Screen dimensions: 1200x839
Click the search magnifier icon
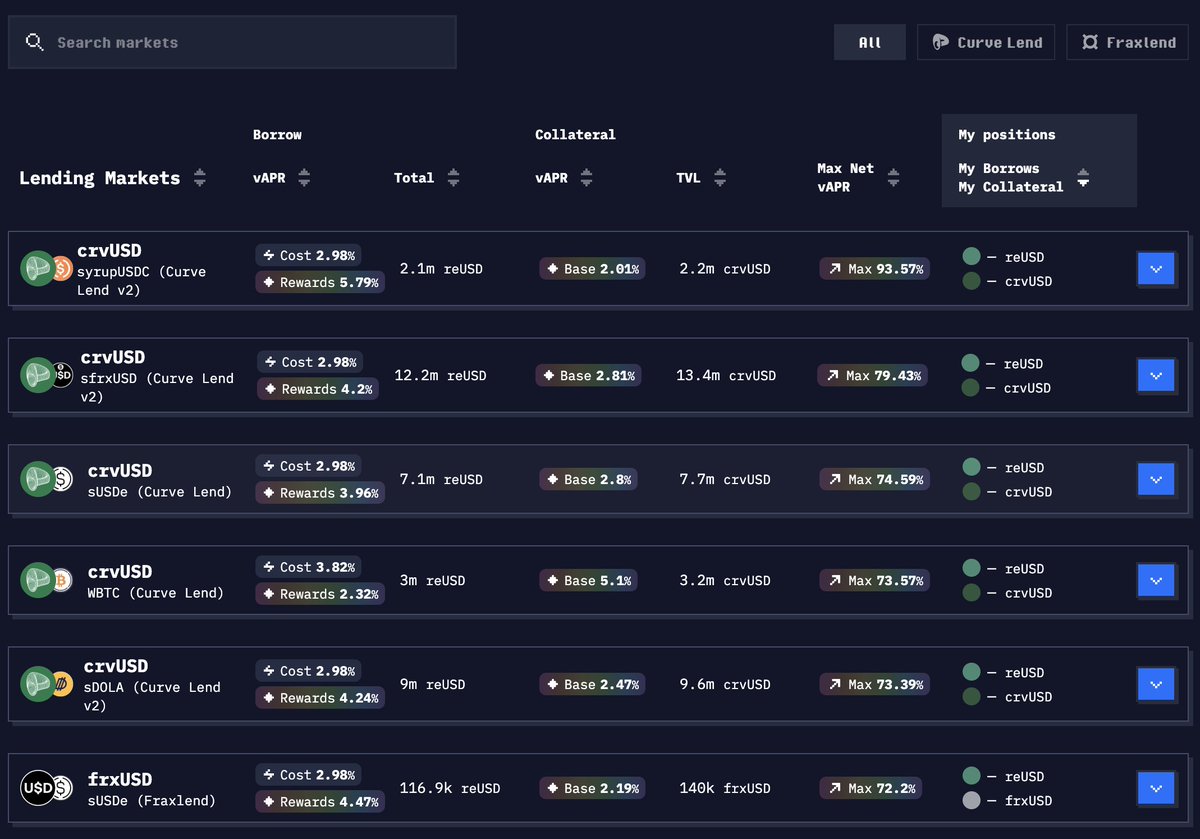click(x=35, y=42)
